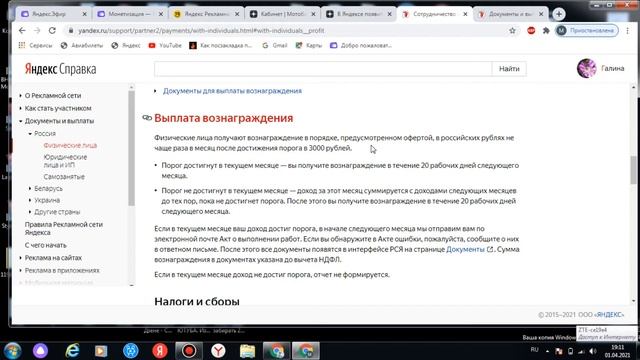The width and height of the screenshot is (640, 360).
Task: Launch Internet Explorer from the taskbar
Action: tap(72, 351)
